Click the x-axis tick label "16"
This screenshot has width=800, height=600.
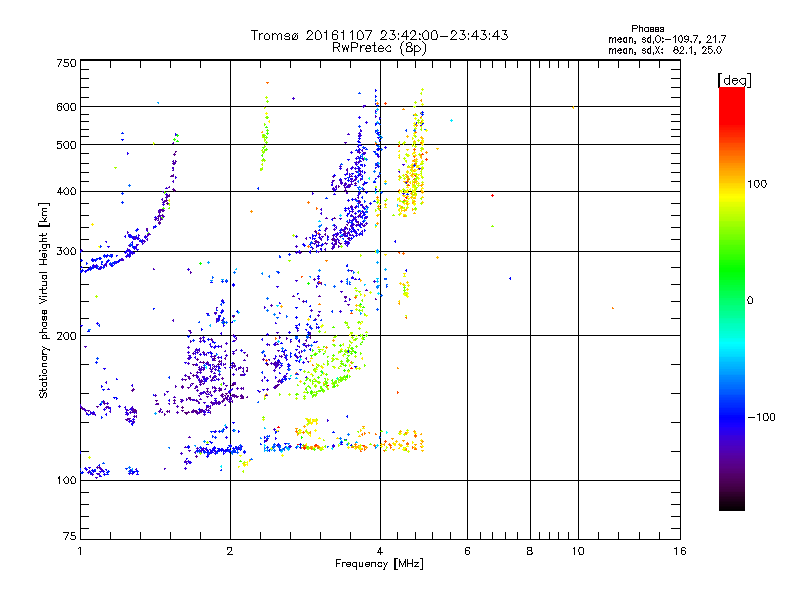[680, 551]
